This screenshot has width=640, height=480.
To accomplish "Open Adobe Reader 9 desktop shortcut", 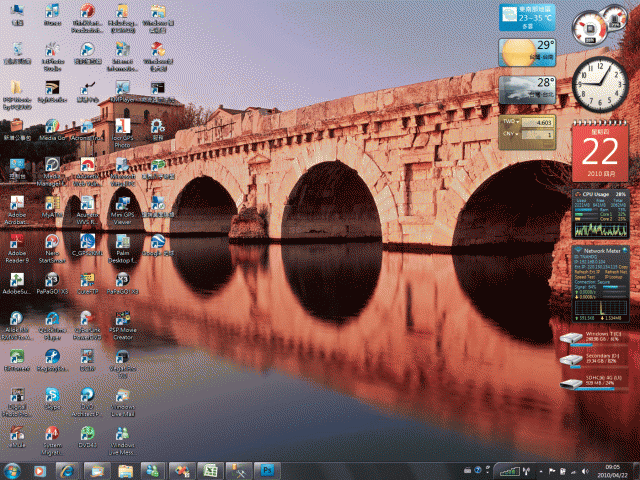I will (x=16, y=239).
